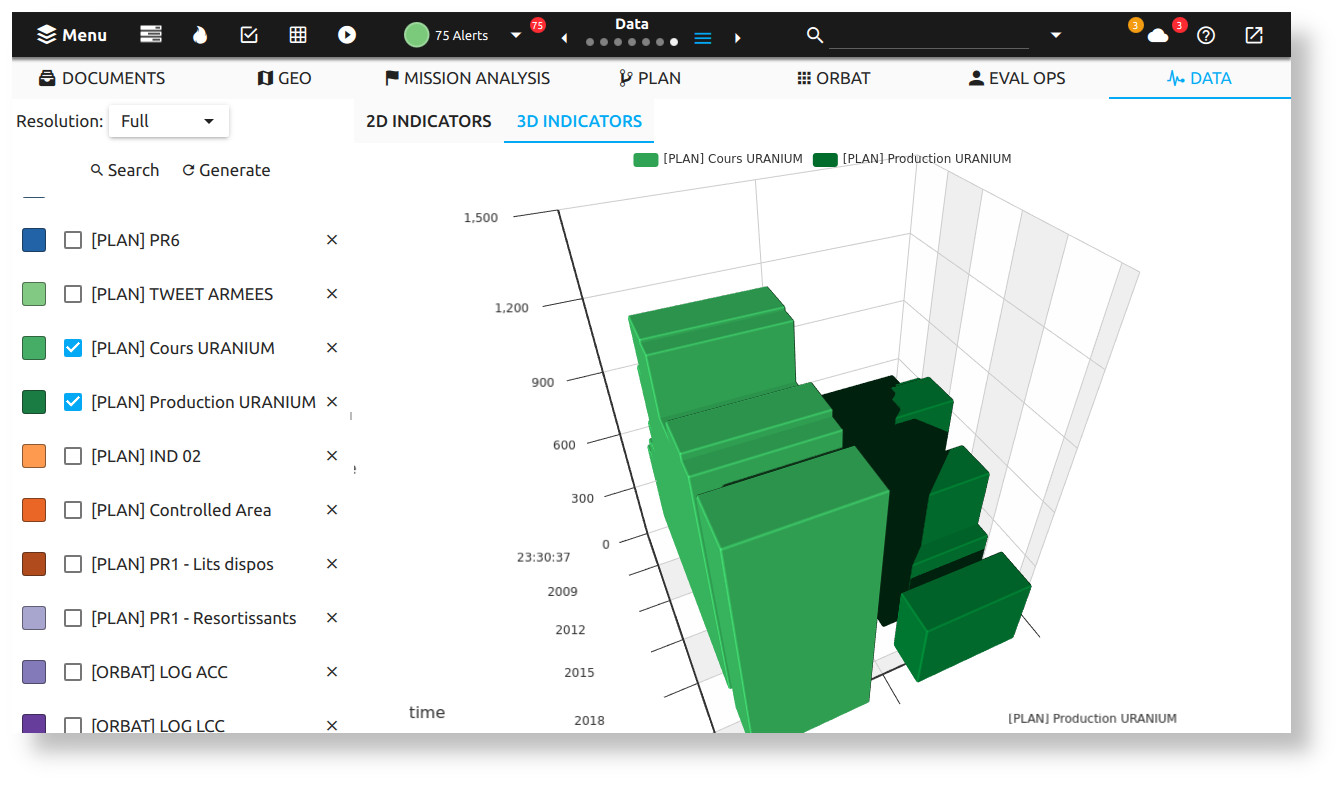
Task: Open the external link icon at top right
Action: pos(1253,34)
